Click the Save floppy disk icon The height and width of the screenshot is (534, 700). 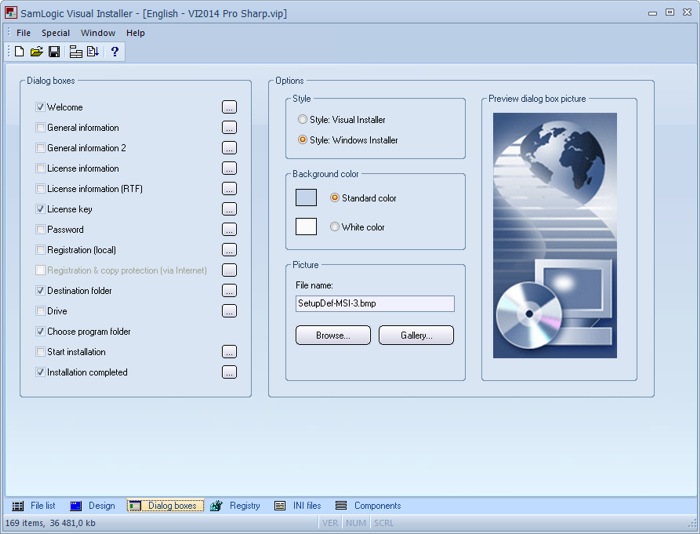(x=54, y=52)
